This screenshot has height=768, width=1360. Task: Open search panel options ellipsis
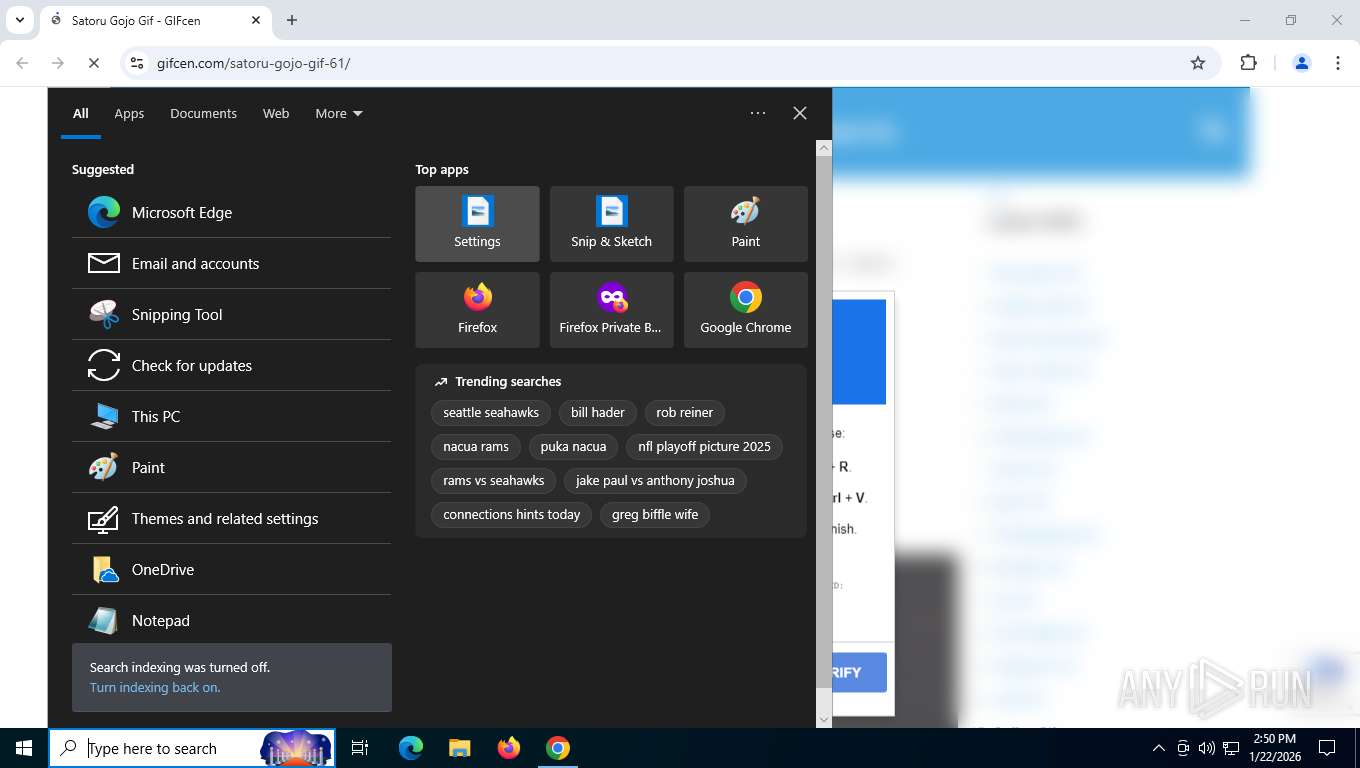pyautogui.click(x=758, y=113)
